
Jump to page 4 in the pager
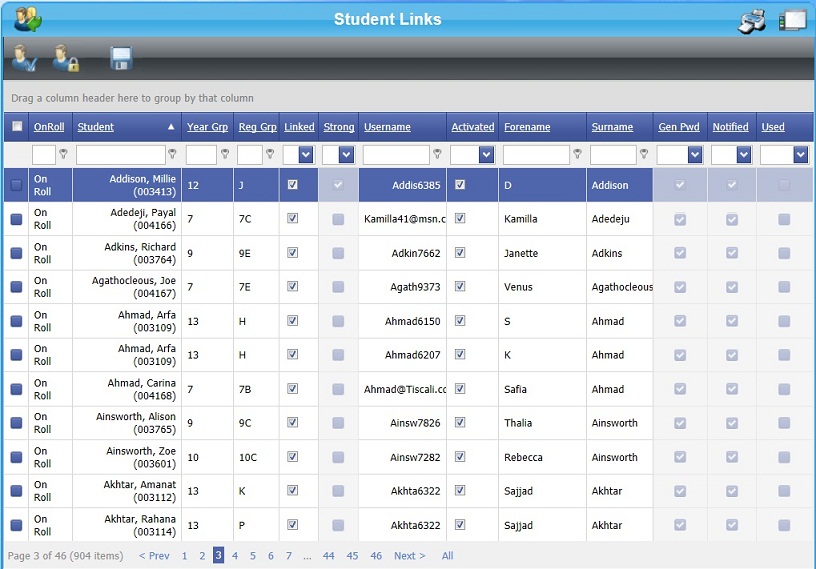235,556
